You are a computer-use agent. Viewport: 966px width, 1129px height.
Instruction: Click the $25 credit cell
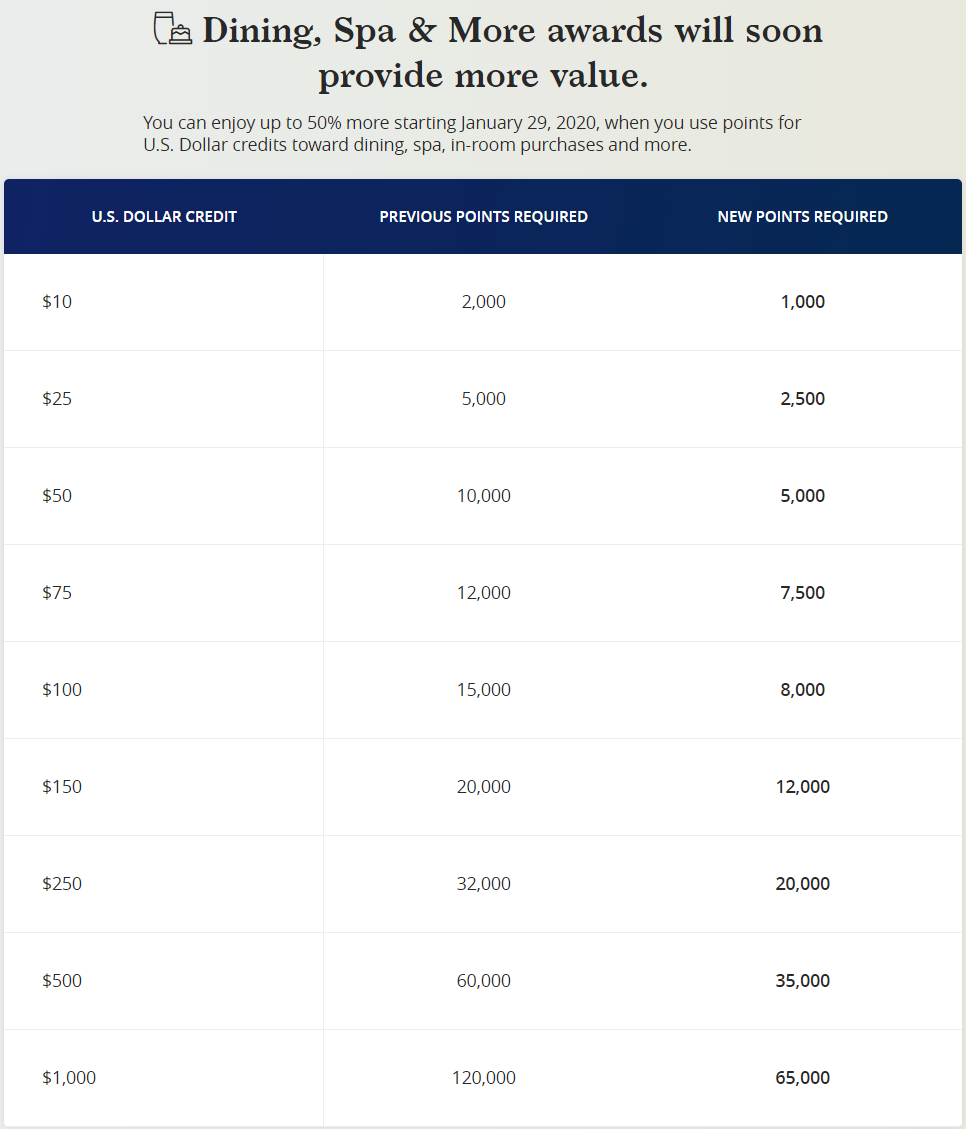click(57, 398)
